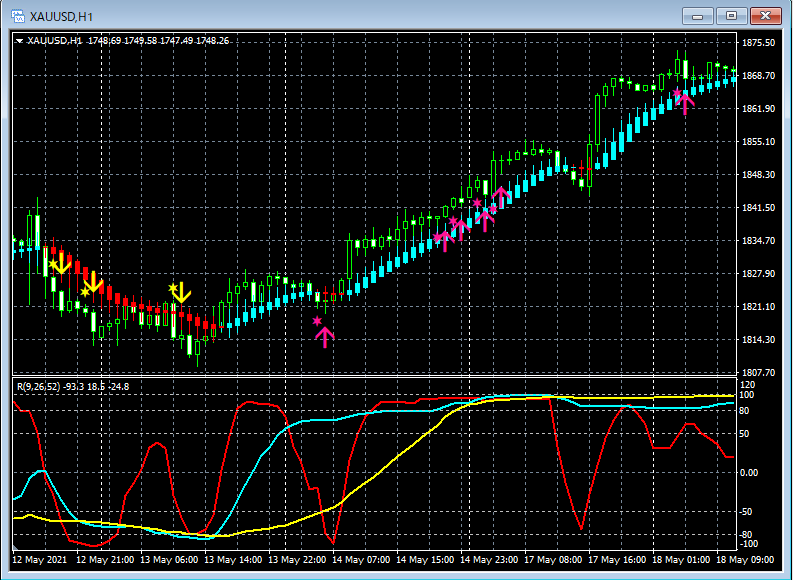Click the window title text XAUUSD,H1
The width and height of the screenshot is (794, 580).
pyautogui.click(x=61, y=17)
